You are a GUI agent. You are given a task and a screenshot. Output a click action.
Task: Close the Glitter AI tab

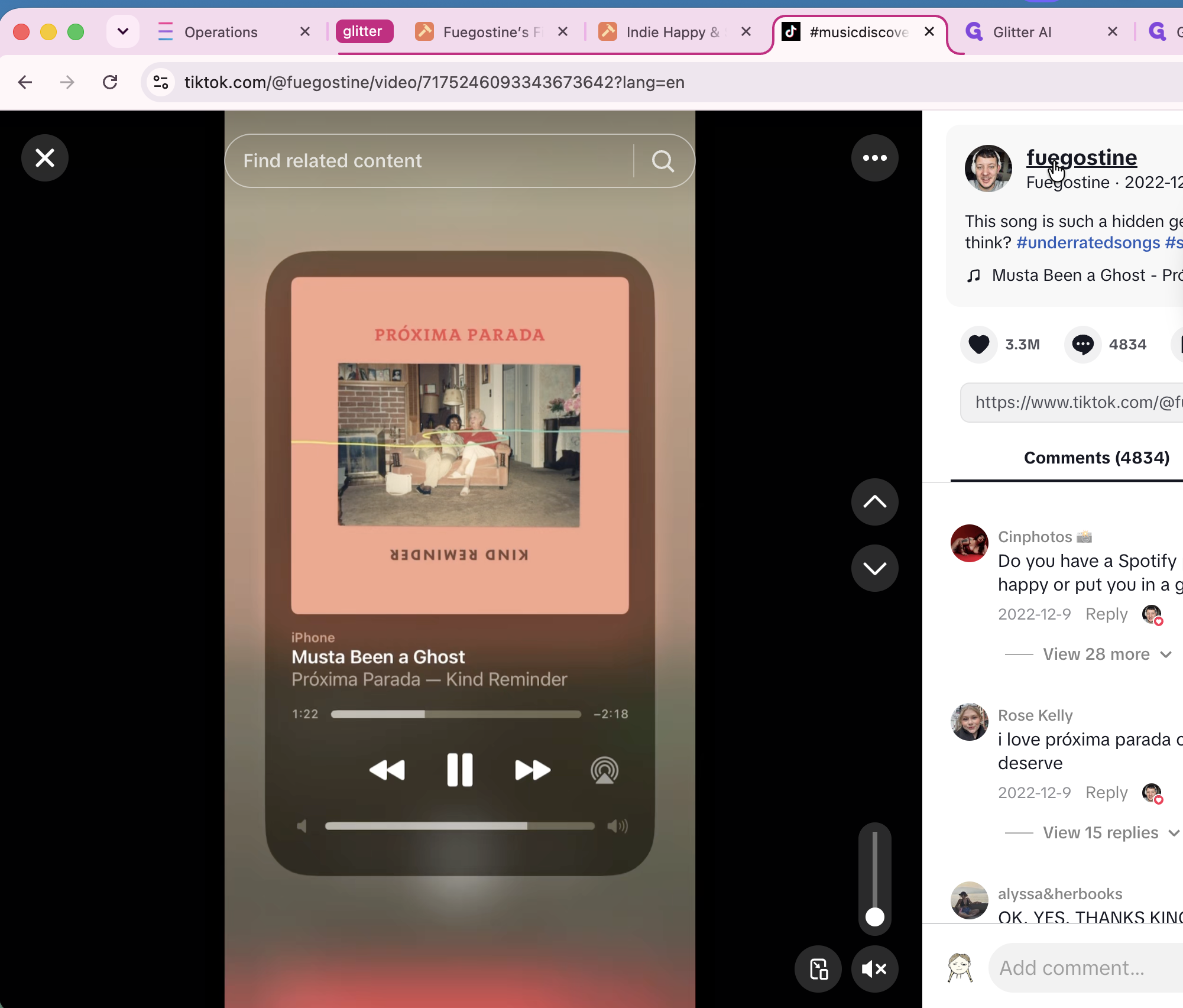1113,32
